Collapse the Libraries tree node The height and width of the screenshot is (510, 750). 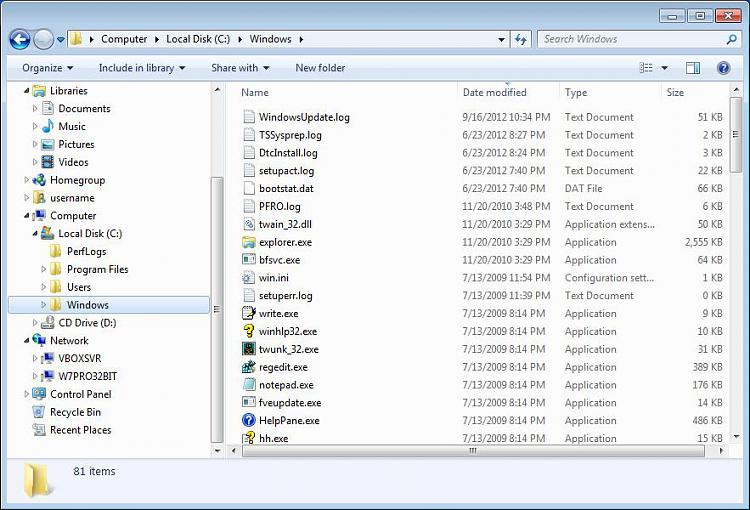[27, 90]
